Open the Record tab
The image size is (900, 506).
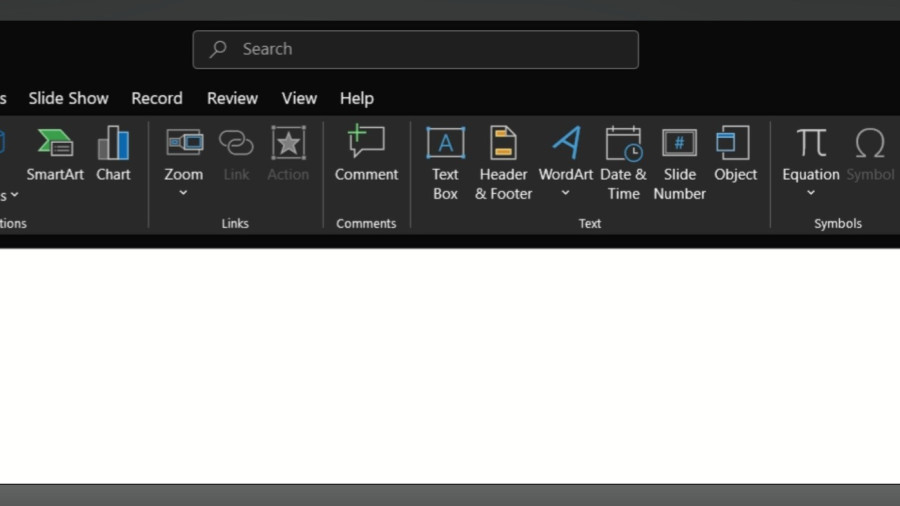pyautogui.click(x=157, y=98)
